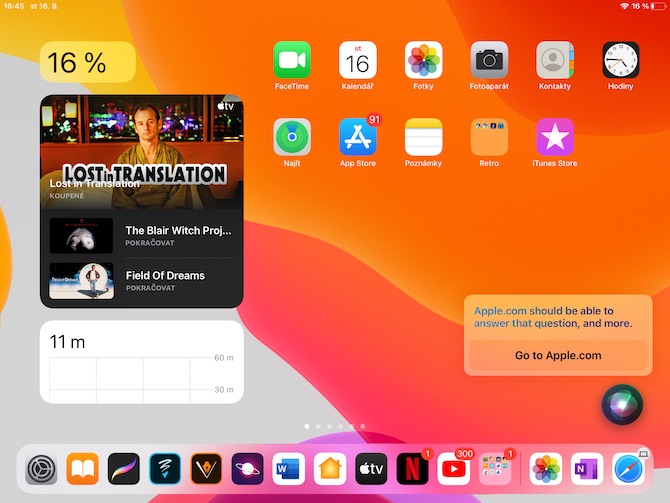
Task: Open Settings from the dock
Action: coord(41,469)
